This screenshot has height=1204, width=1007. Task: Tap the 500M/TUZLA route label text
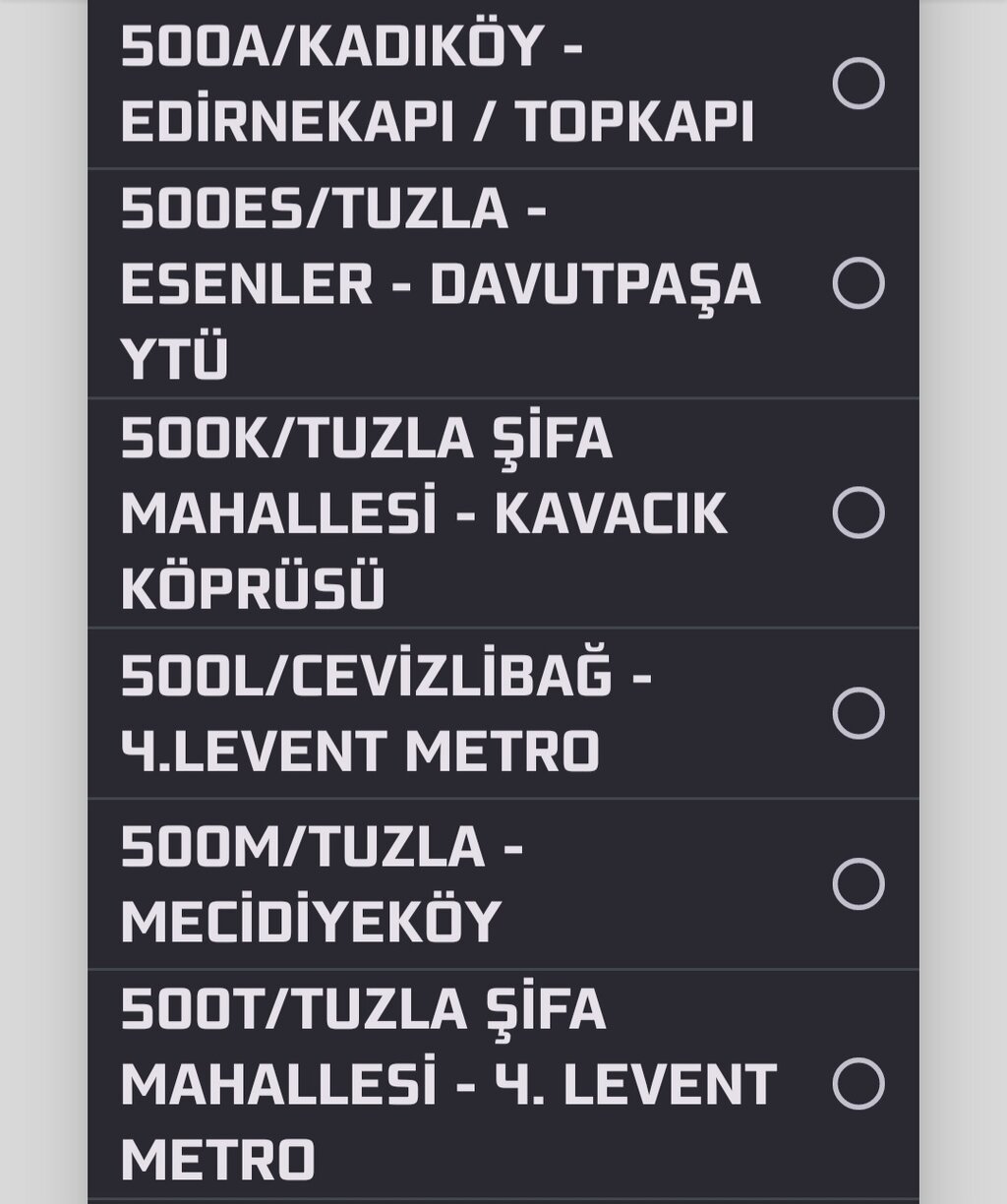click(321, 847)
